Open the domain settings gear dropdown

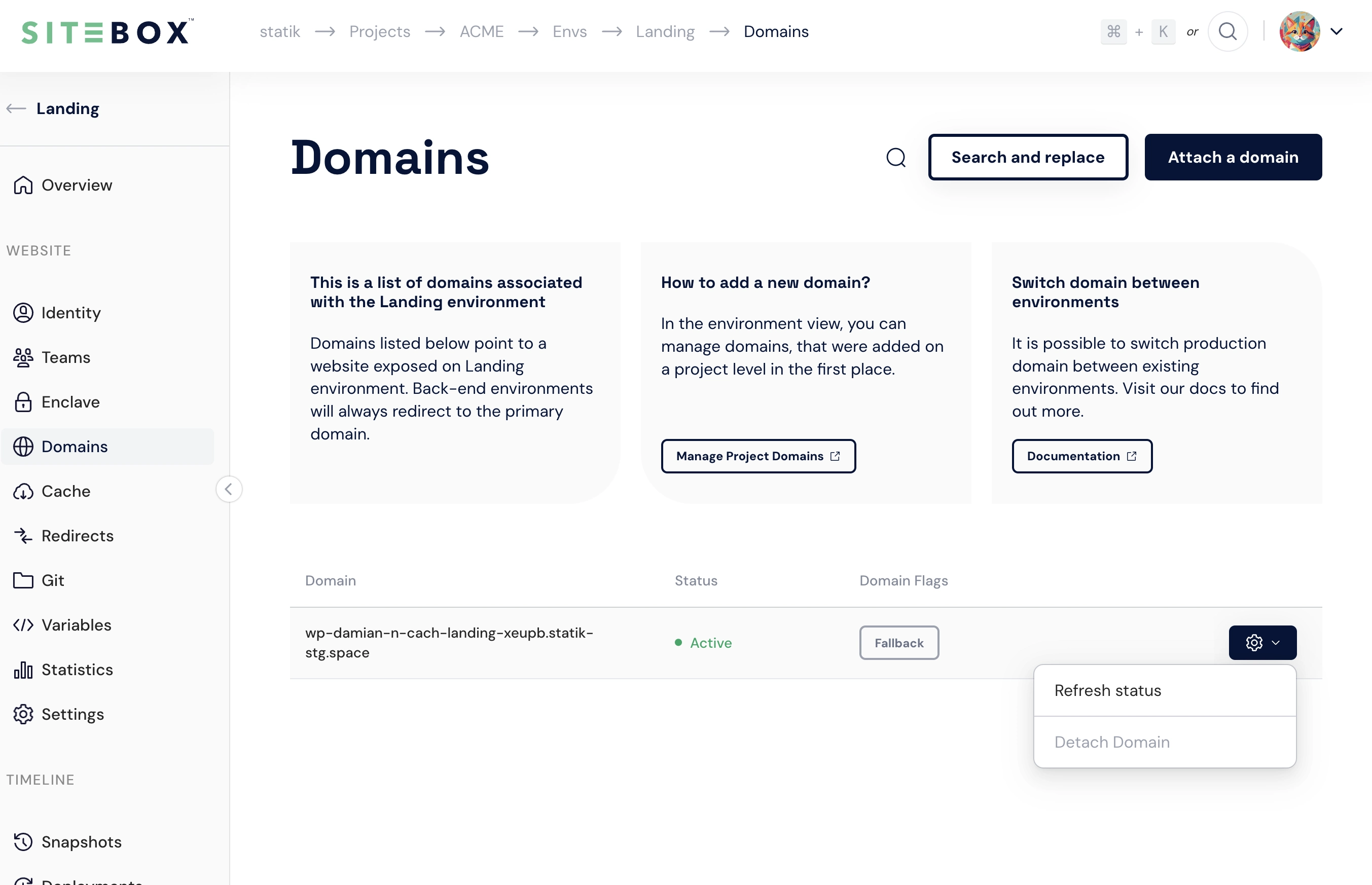coord(1263,642)
